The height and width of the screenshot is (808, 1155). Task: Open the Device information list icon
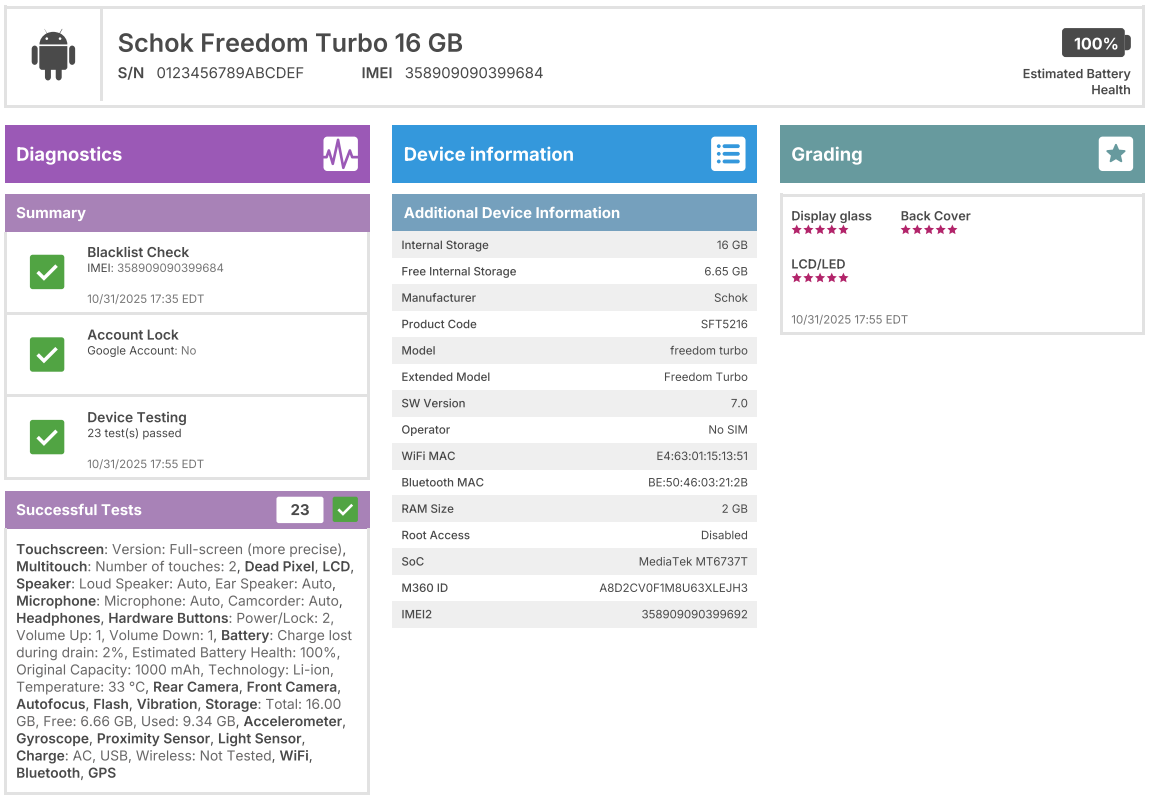[728, 153]
